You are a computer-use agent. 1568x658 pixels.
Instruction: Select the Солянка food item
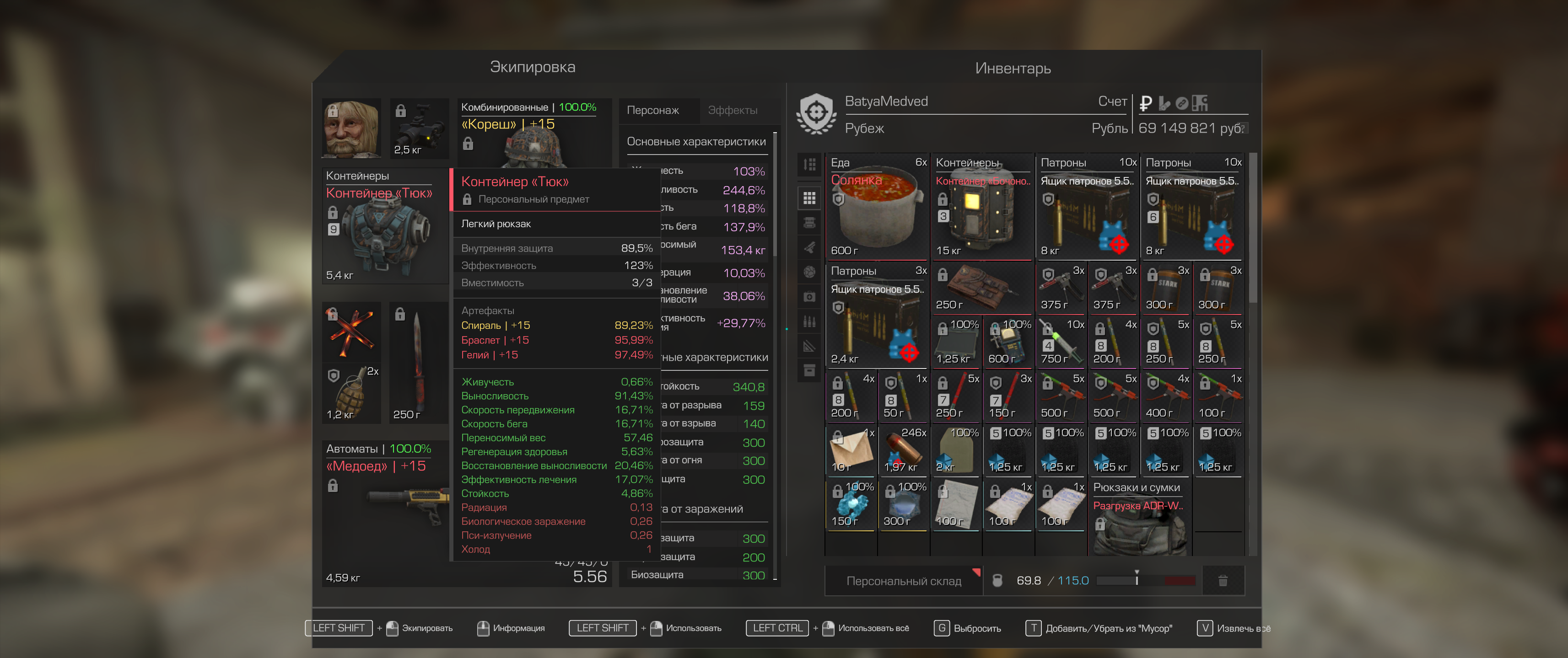[x=877, y=207]
